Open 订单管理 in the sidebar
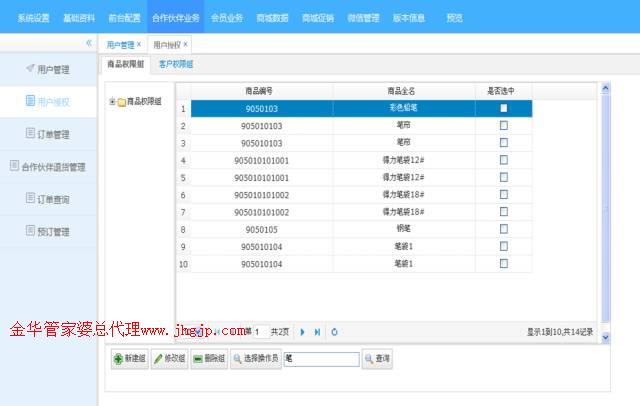This screenshot has height=406, width=640. 48,134
